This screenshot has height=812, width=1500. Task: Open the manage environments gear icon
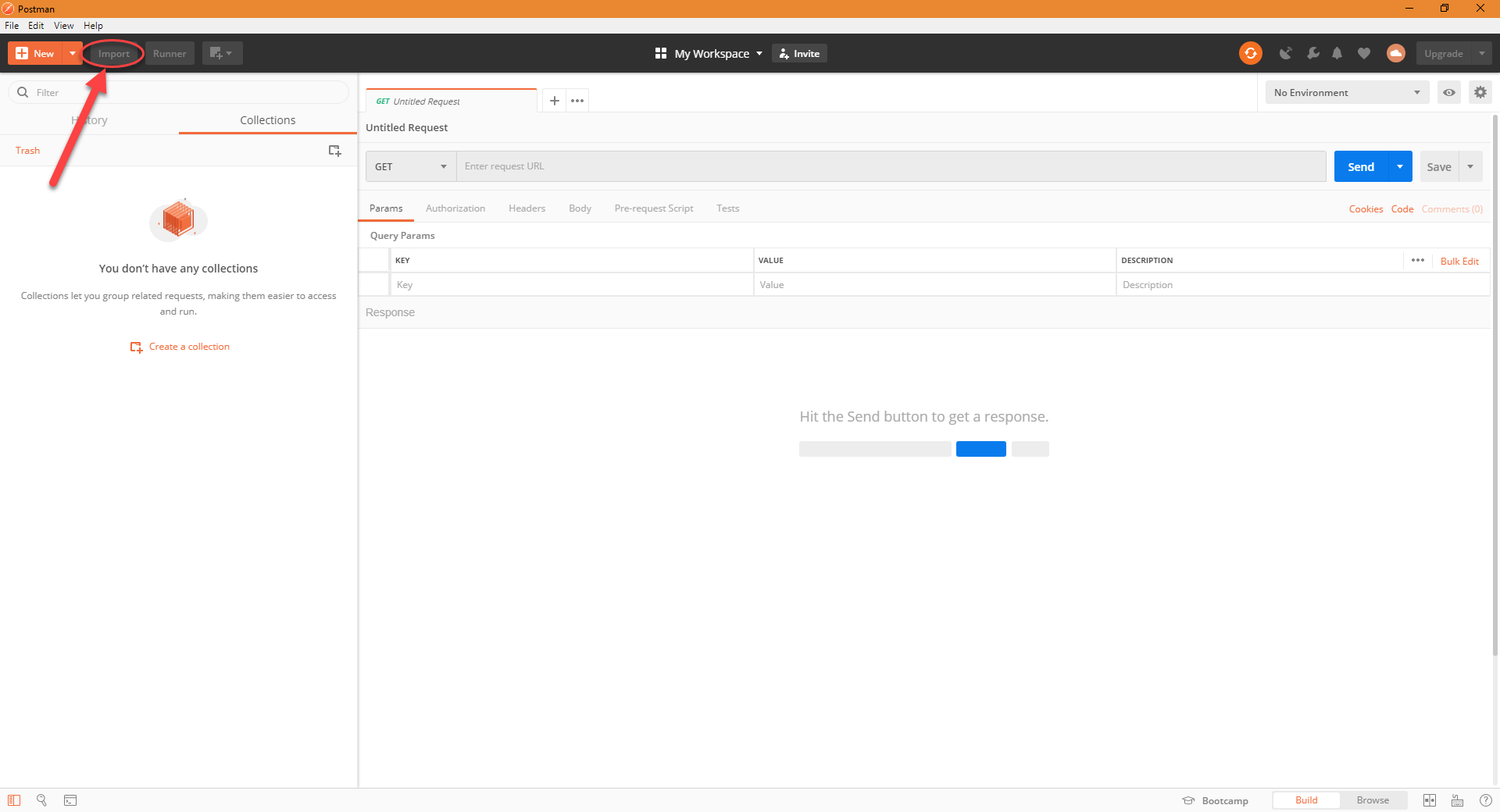coord(1480,92)
